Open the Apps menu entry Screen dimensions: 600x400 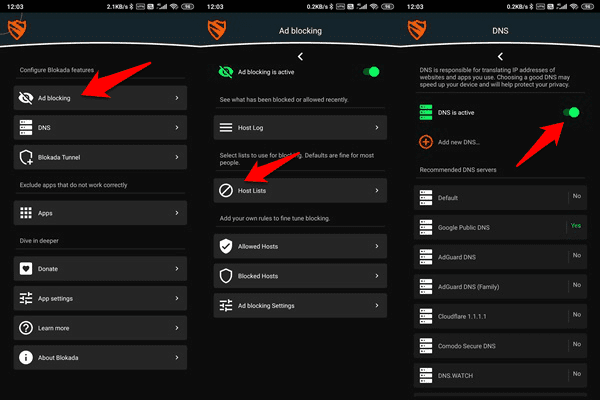[100, 213]
